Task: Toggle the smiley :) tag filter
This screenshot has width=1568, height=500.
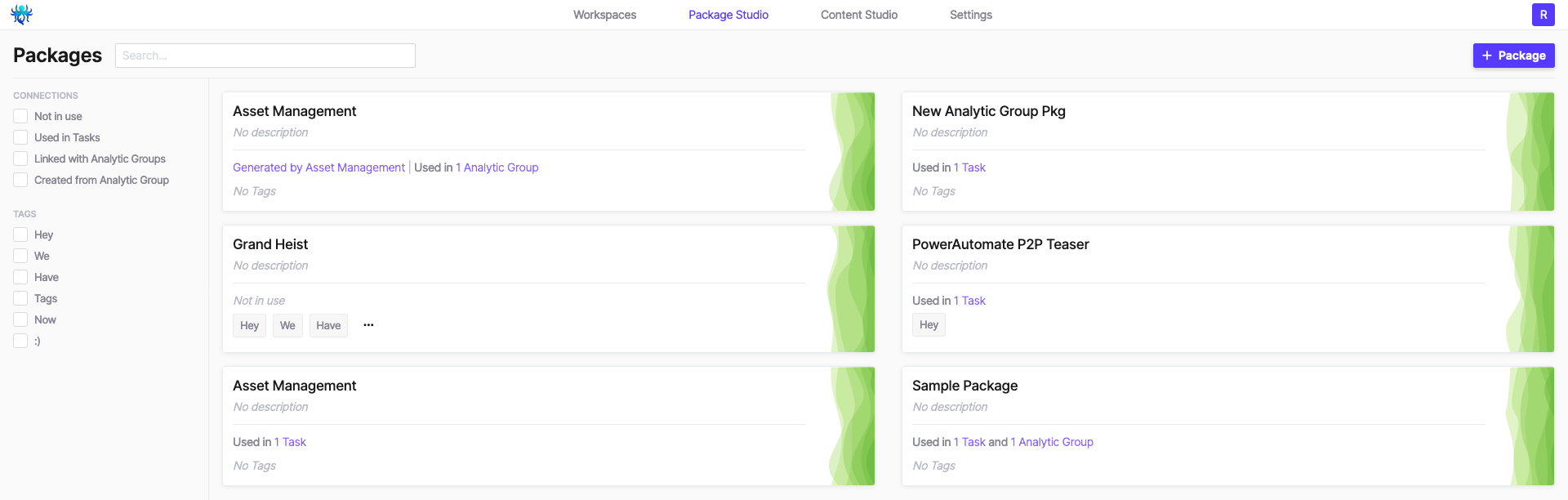Action: pyautogui.click(x=20, y=341)
